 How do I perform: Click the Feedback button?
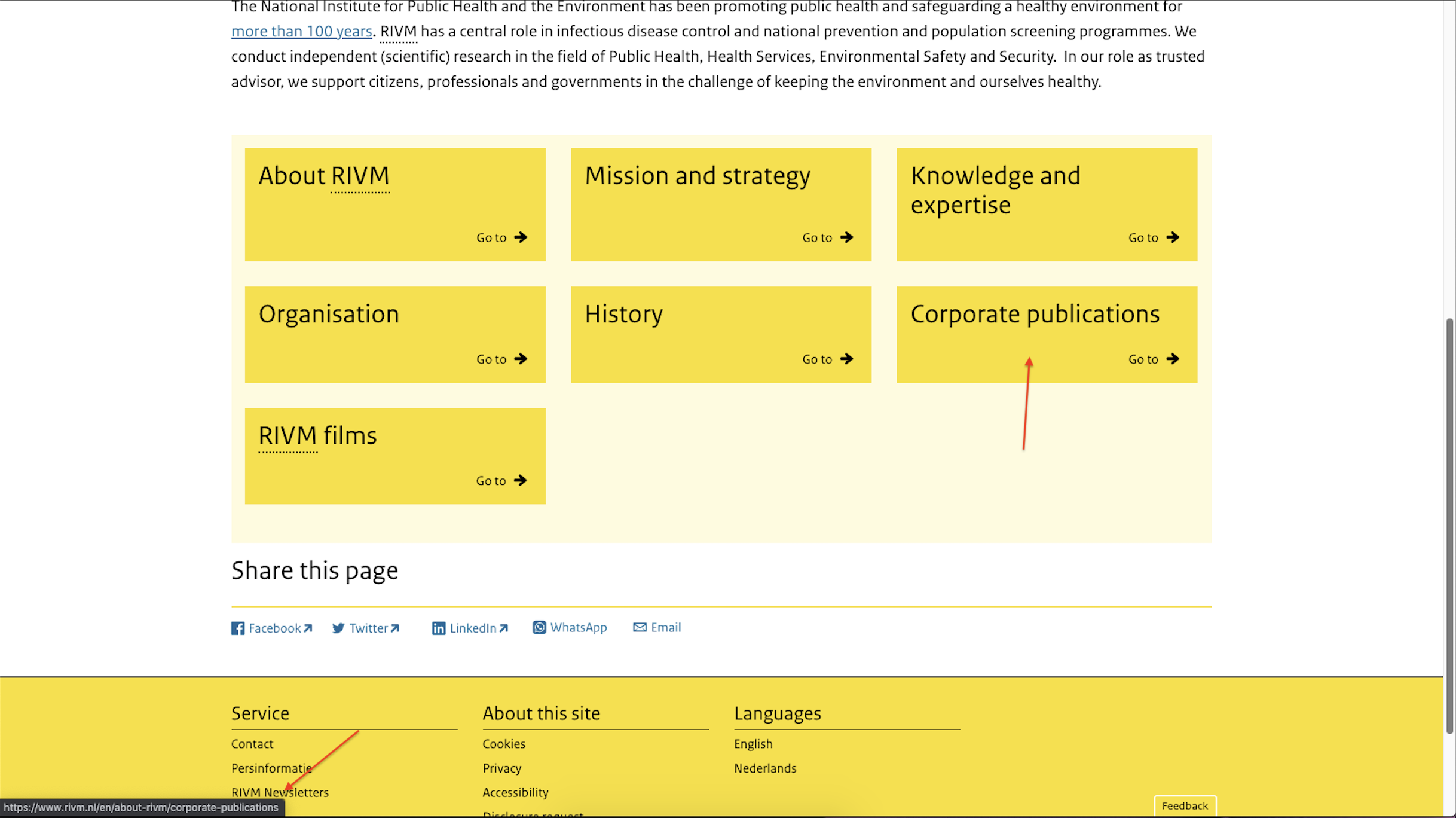[1184, 805]
